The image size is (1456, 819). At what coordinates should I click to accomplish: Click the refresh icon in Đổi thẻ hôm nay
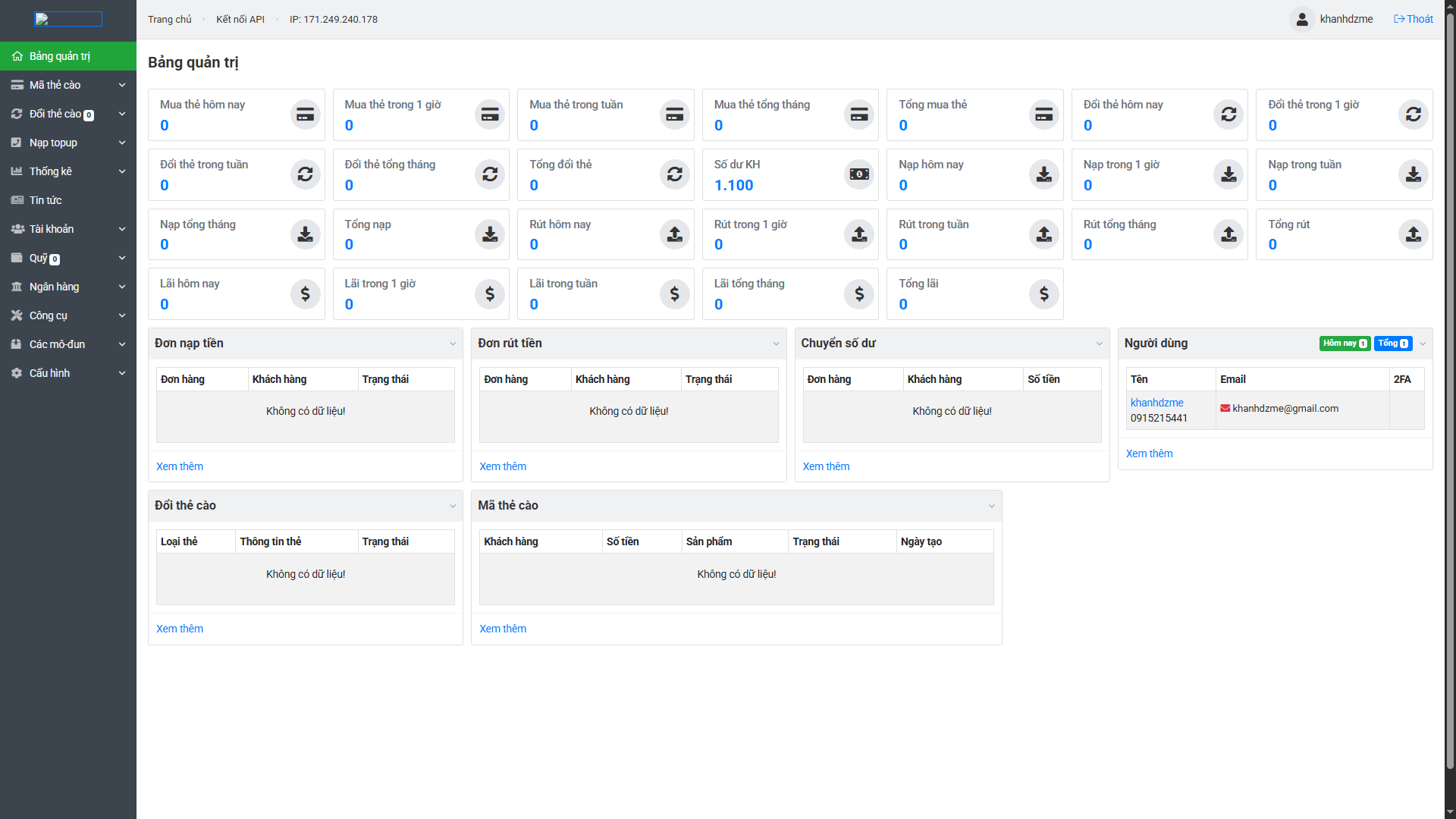click(x=1228, y=115)
